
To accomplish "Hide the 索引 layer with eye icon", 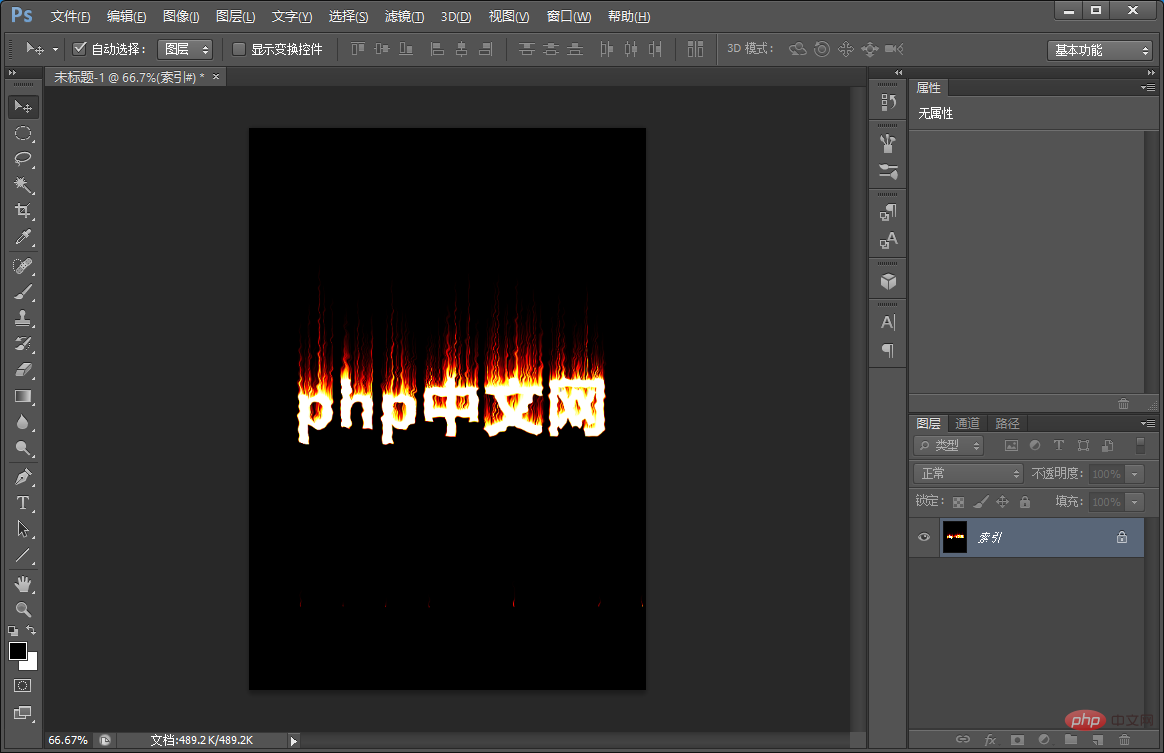I will coord(923,537).
